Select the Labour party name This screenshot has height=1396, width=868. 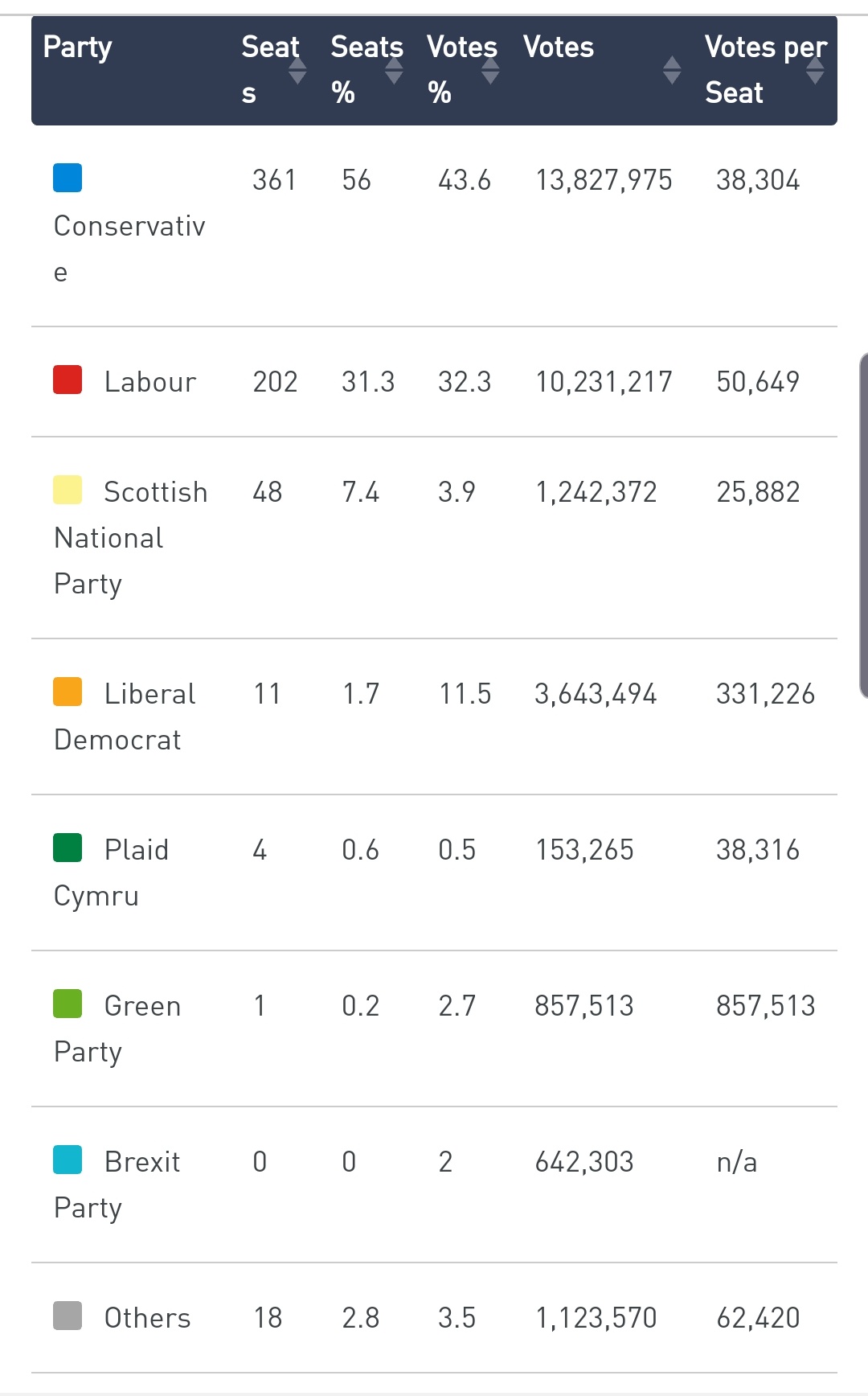[150, 382]
